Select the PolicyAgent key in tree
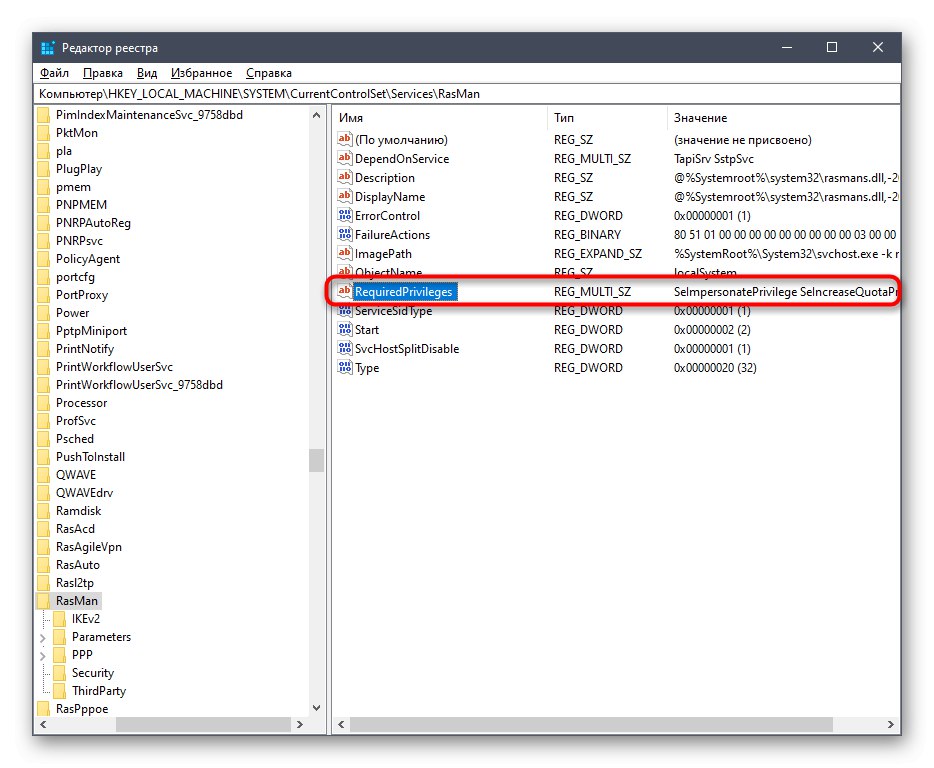The image size is (934, 768). pyautogui.click(x=88, y=259)
